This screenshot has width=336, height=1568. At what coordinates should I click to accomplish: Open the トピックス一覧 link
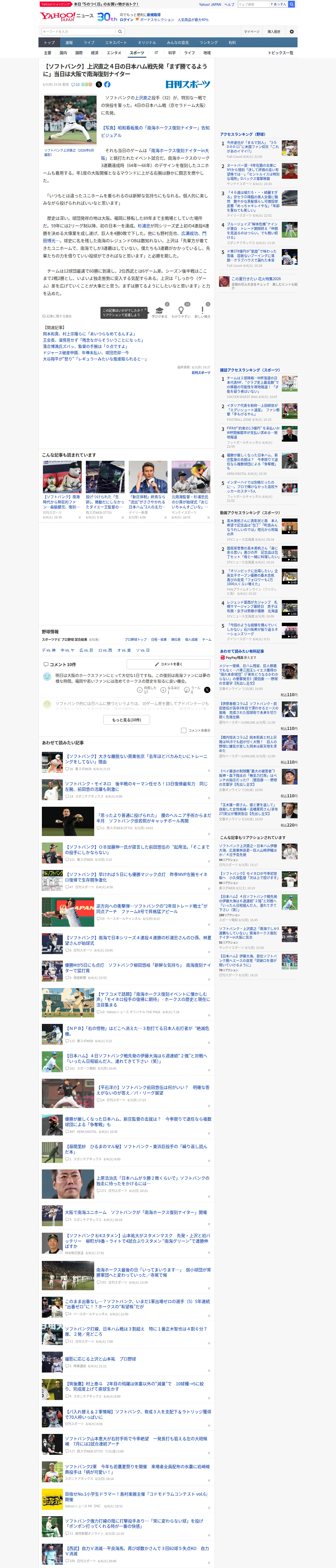pos(281,53)
